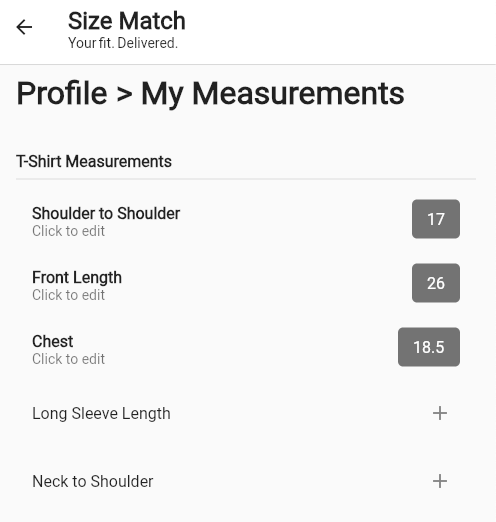Add Long Sleeve Length with plus icon

click(440, 413)
